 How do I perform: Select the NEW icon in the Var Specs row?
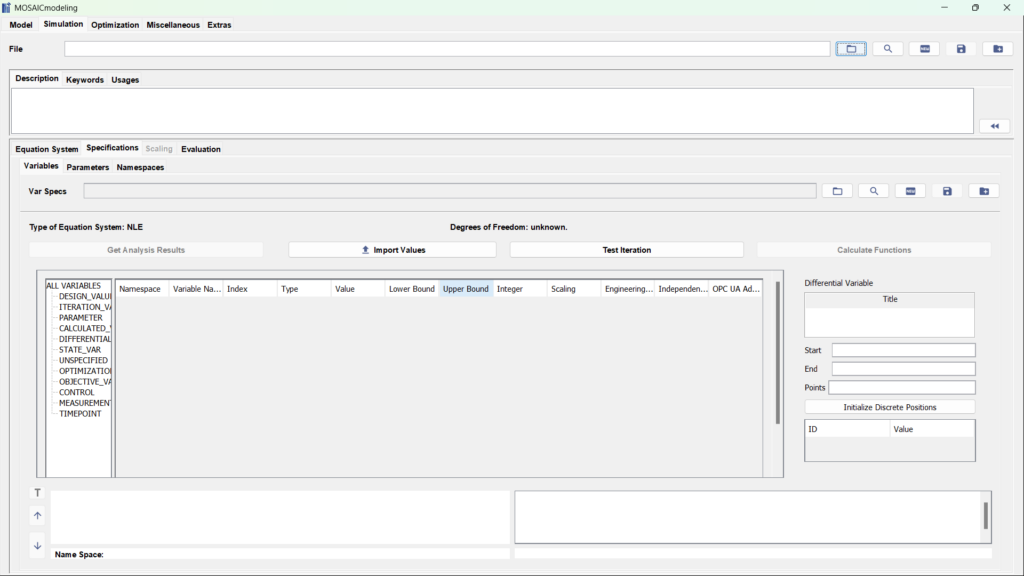coord(910,190)
